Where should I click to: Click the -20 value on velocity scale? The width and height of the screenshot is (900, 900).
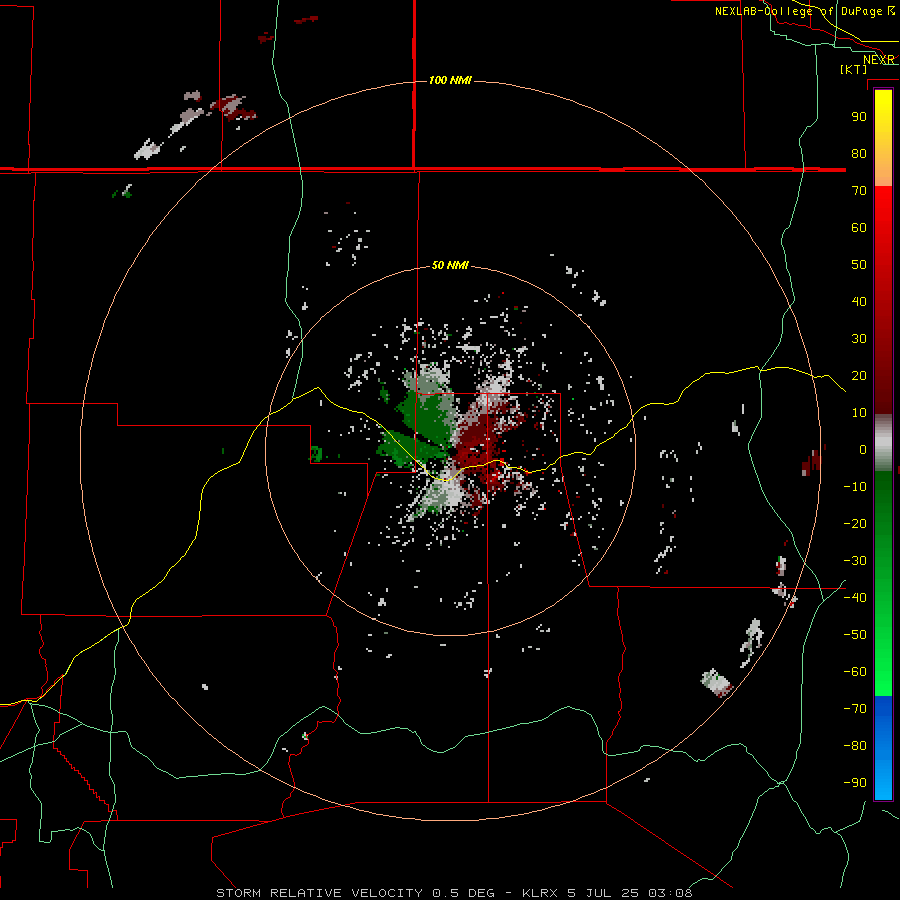pos(855,524)
